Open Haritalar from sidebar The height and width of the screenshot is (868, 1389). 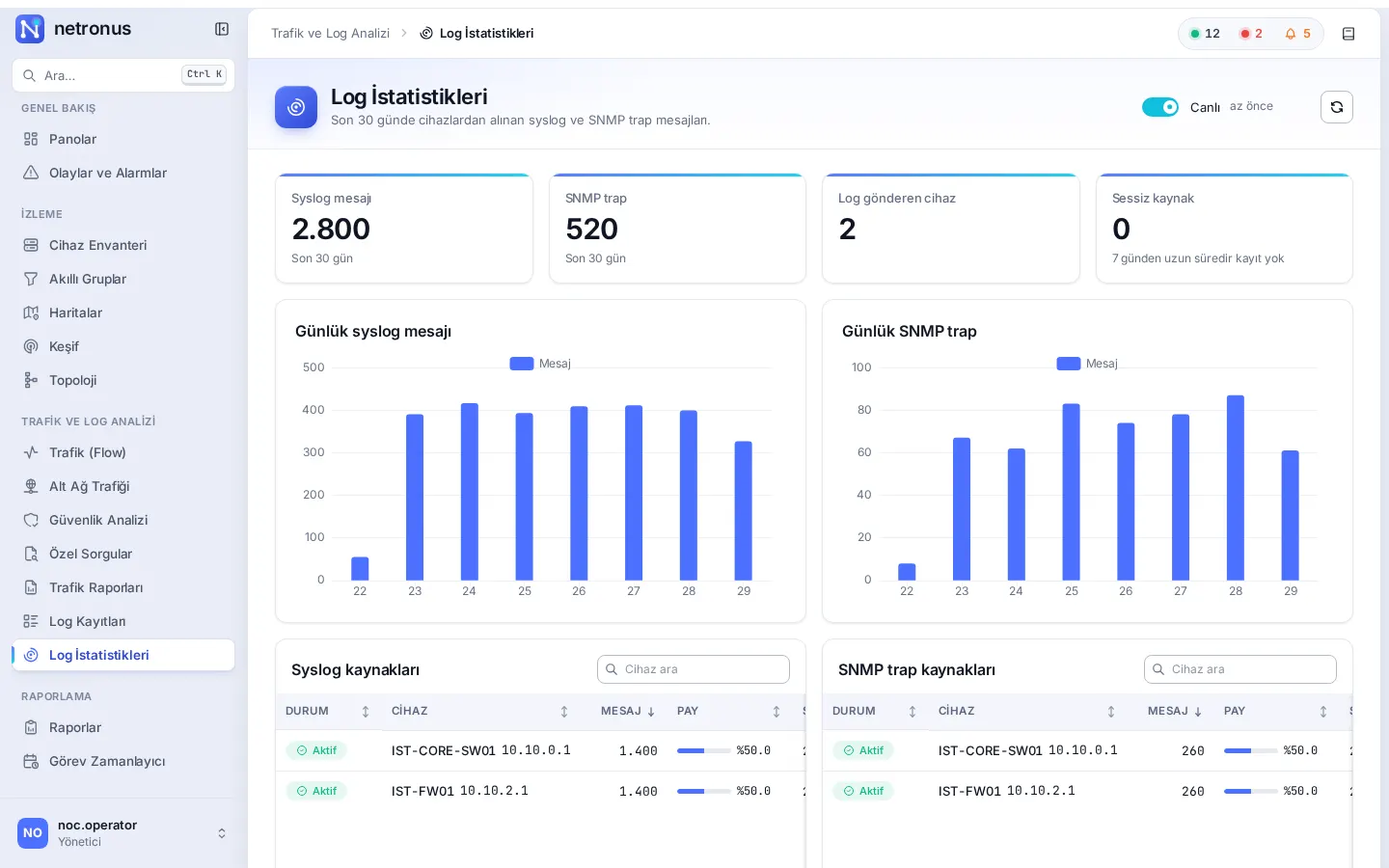coord(123,312)
